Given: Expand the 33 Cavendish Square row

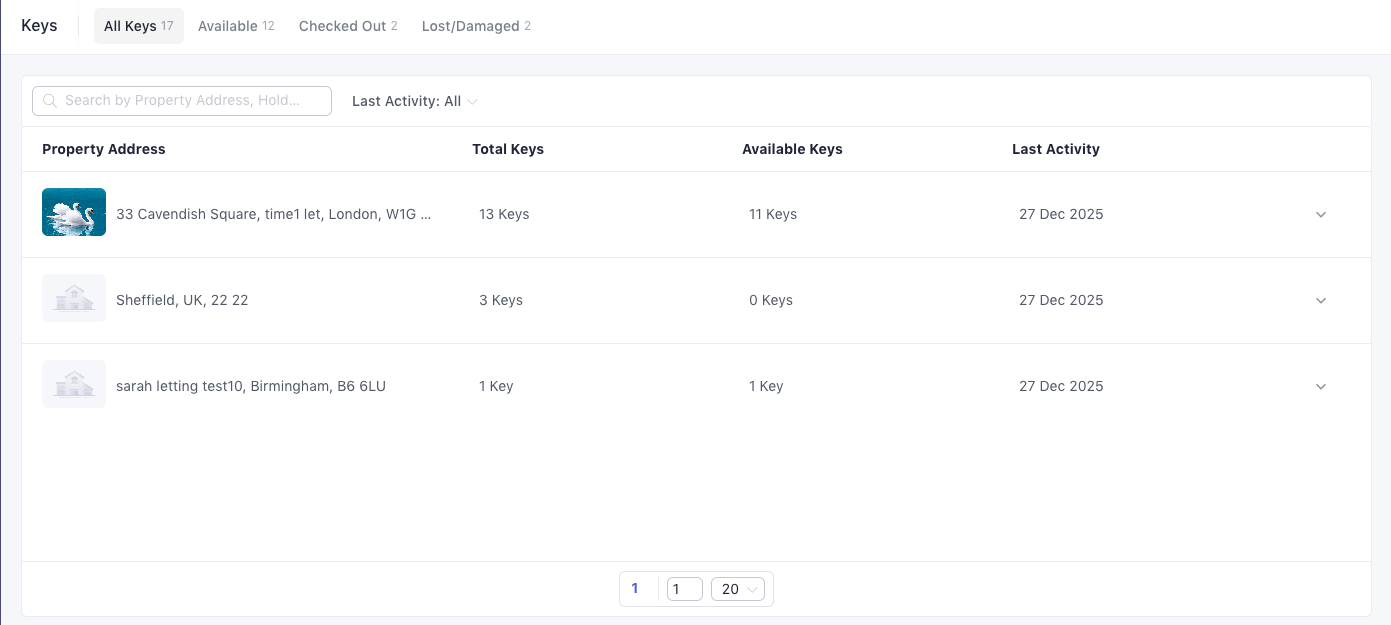Looking at the screenshot, I should pos(1320,214).
